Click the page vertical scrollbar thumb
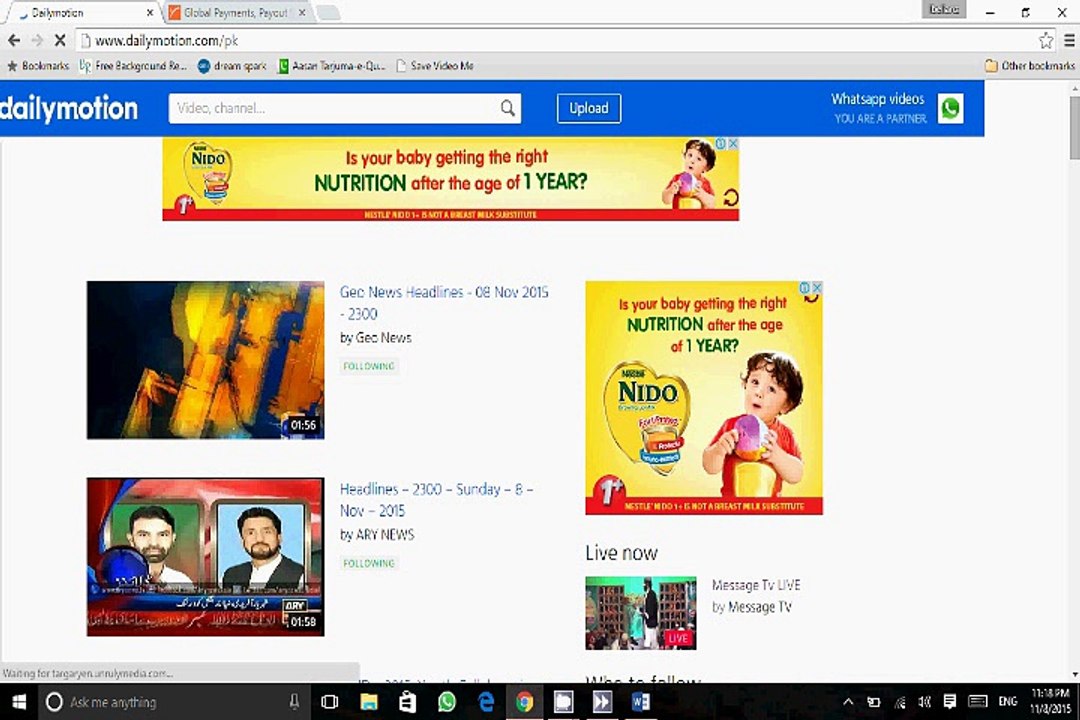This screenshot has height=720, width=1080. click(1074, 127)
